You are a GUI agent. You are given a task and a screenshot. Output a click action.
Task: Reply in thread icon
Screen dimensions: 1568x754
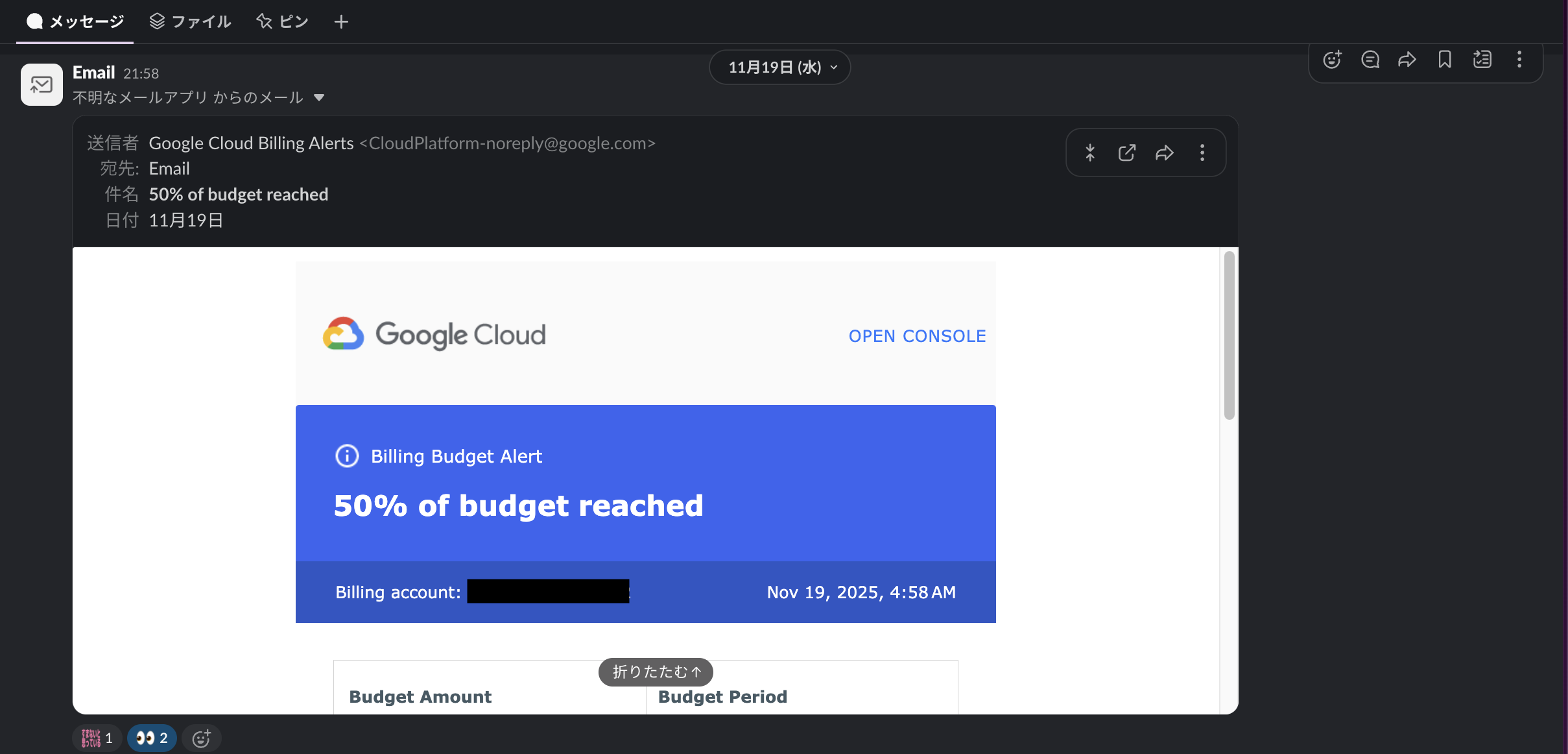(x=1370, y=60)
